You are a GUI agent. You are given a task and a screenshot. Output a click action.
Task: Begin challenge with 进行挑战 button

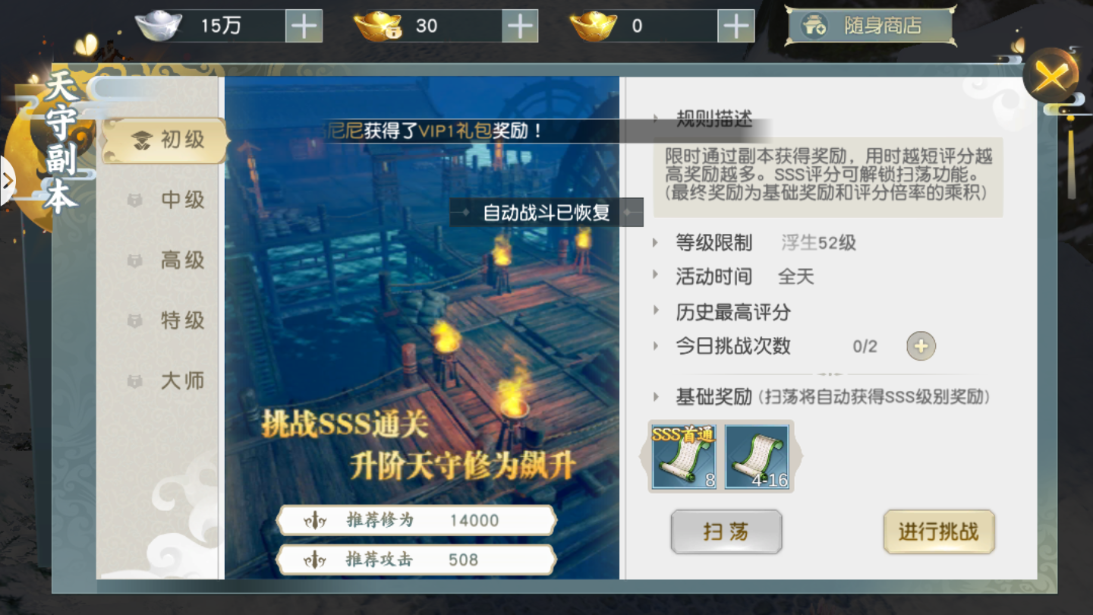coord(939,531)
